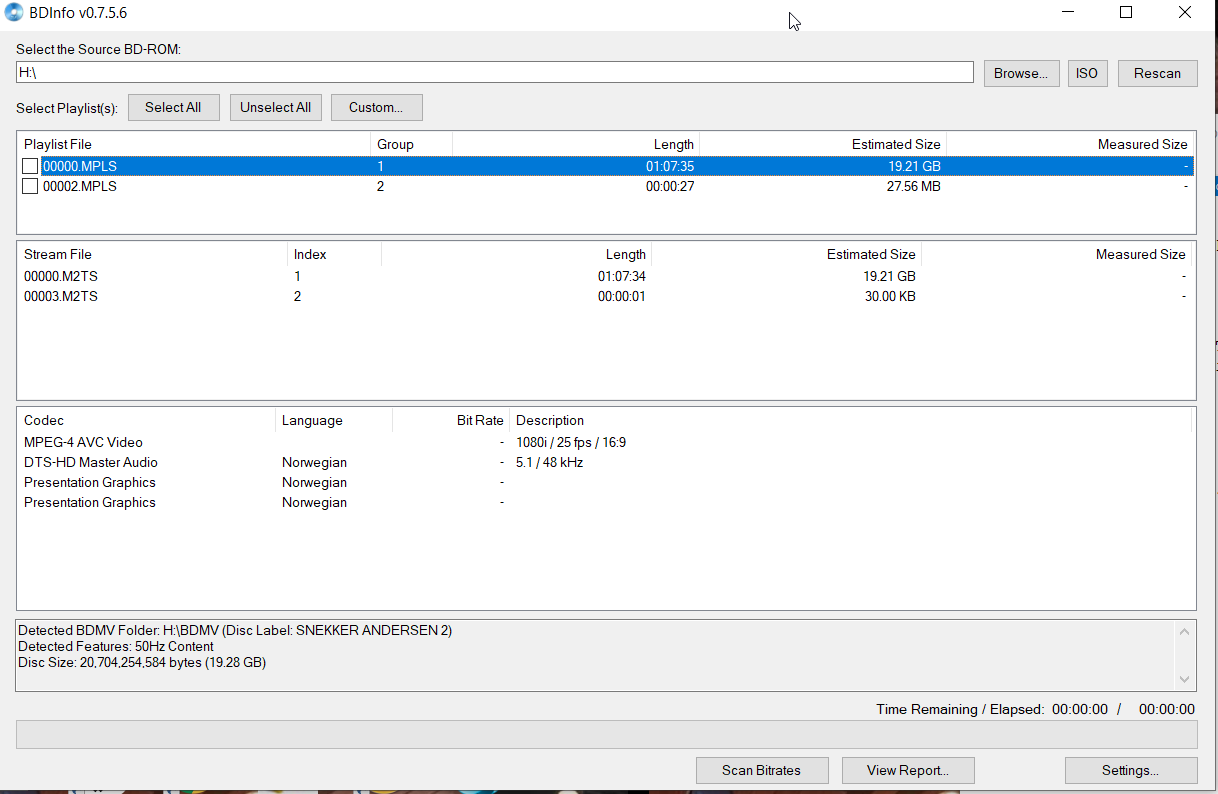
Task: Sort by Playlist File column header
Action: coord(194,144)
